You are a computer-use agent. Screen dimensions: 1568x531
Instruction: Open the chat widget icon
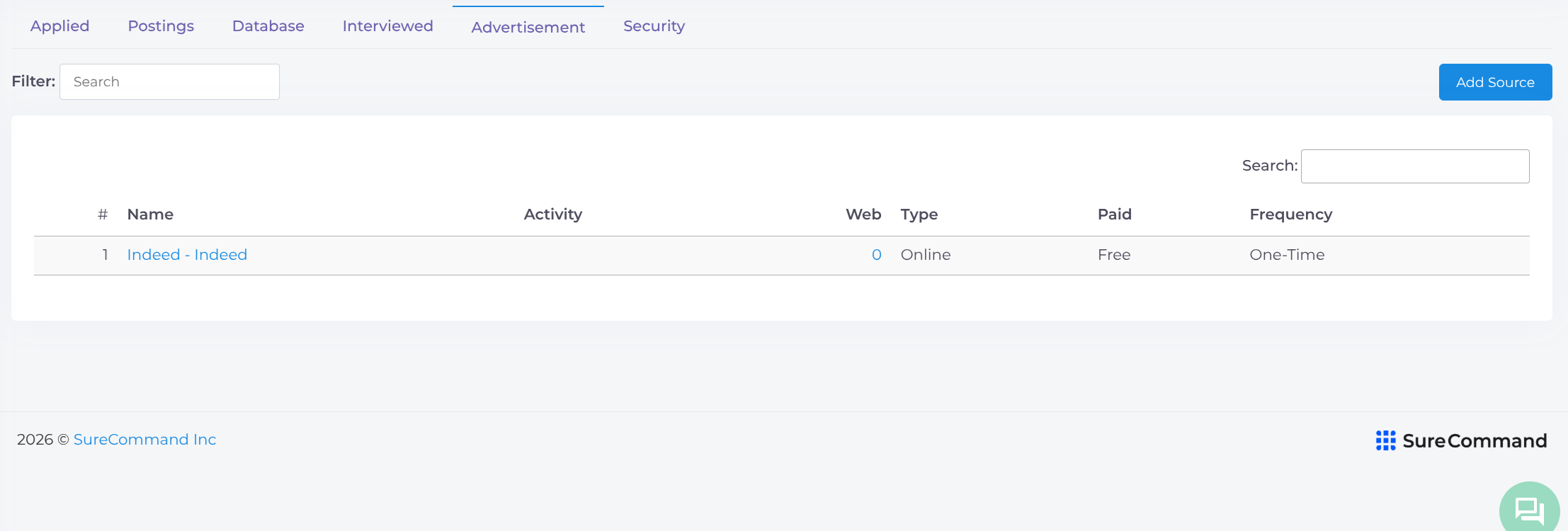tap(1529, 510)
